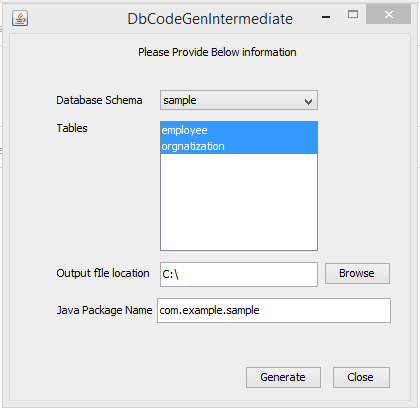Click the Please Provide Below information heading

[x=217, y=52]
